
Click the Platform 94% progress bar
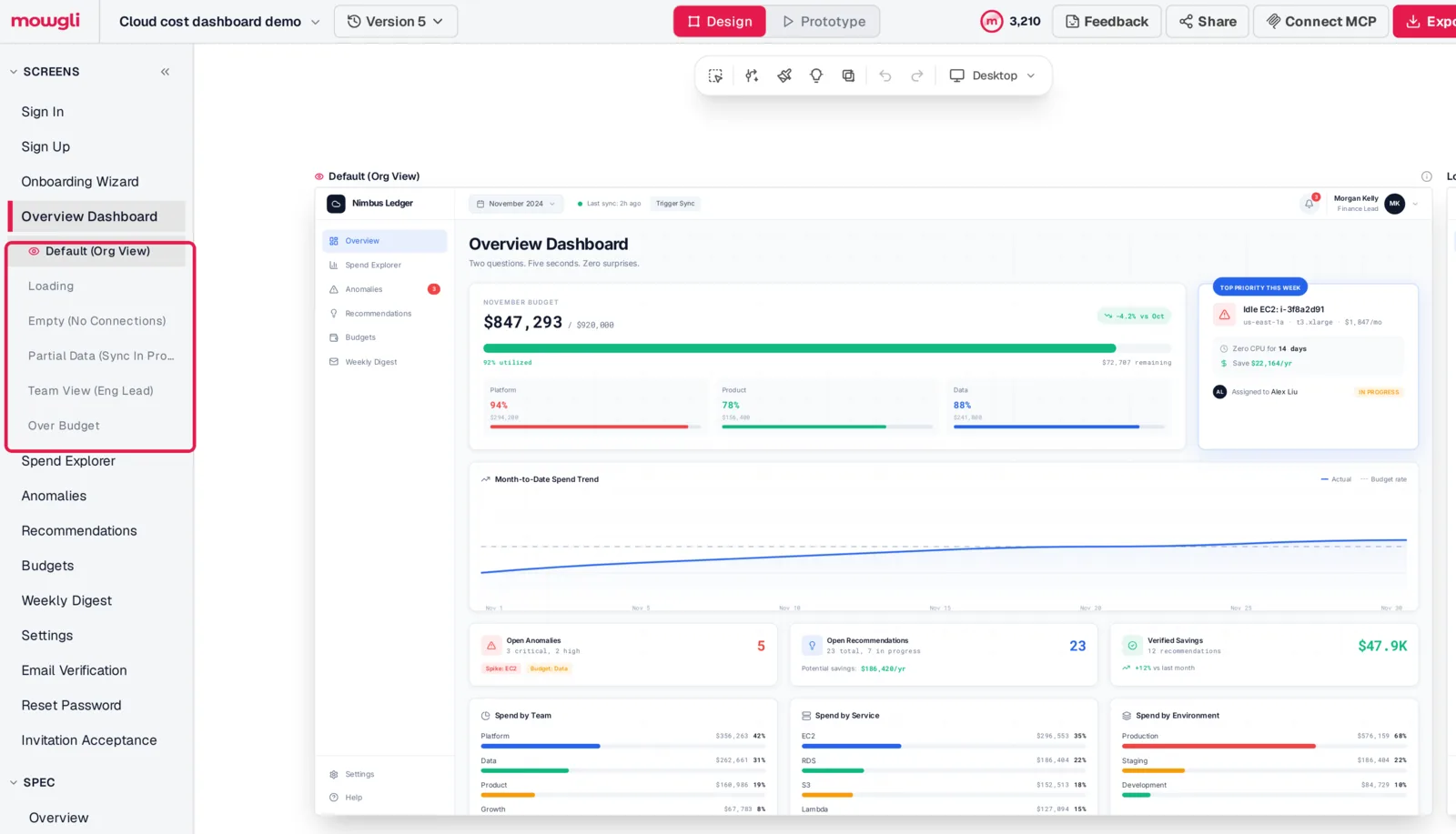point(595,427)
